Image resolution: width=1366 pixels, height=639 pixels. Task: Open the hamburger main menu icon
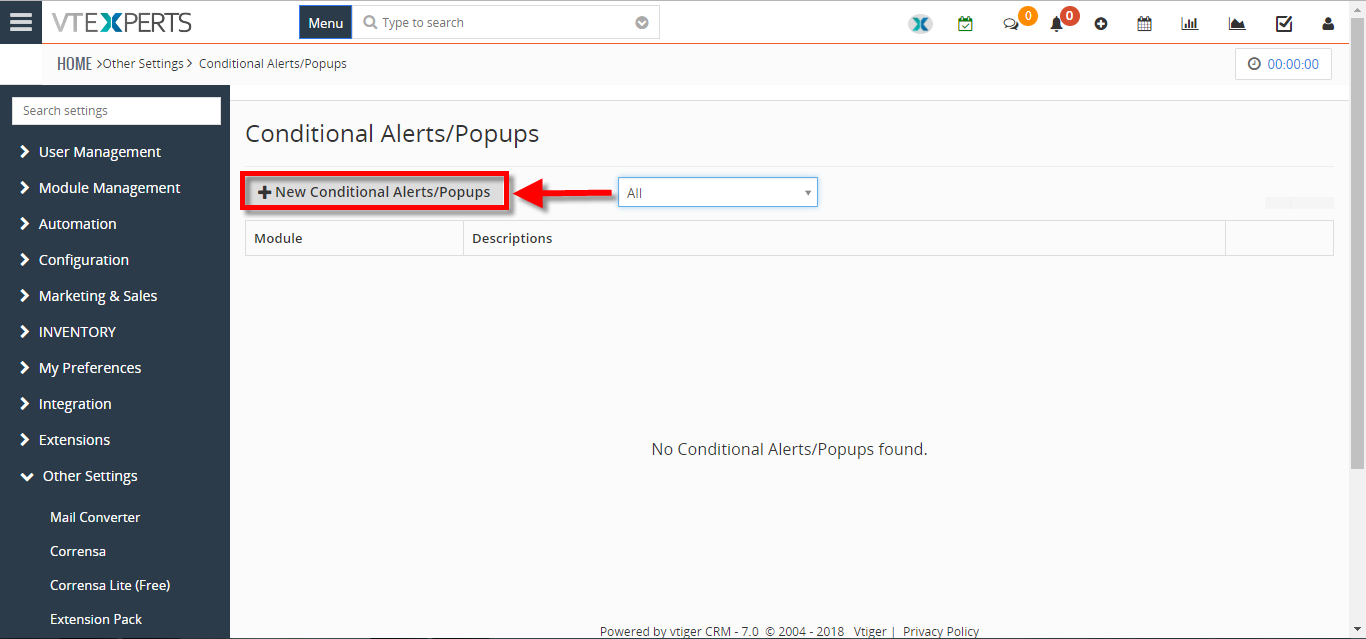pos(21,22)
